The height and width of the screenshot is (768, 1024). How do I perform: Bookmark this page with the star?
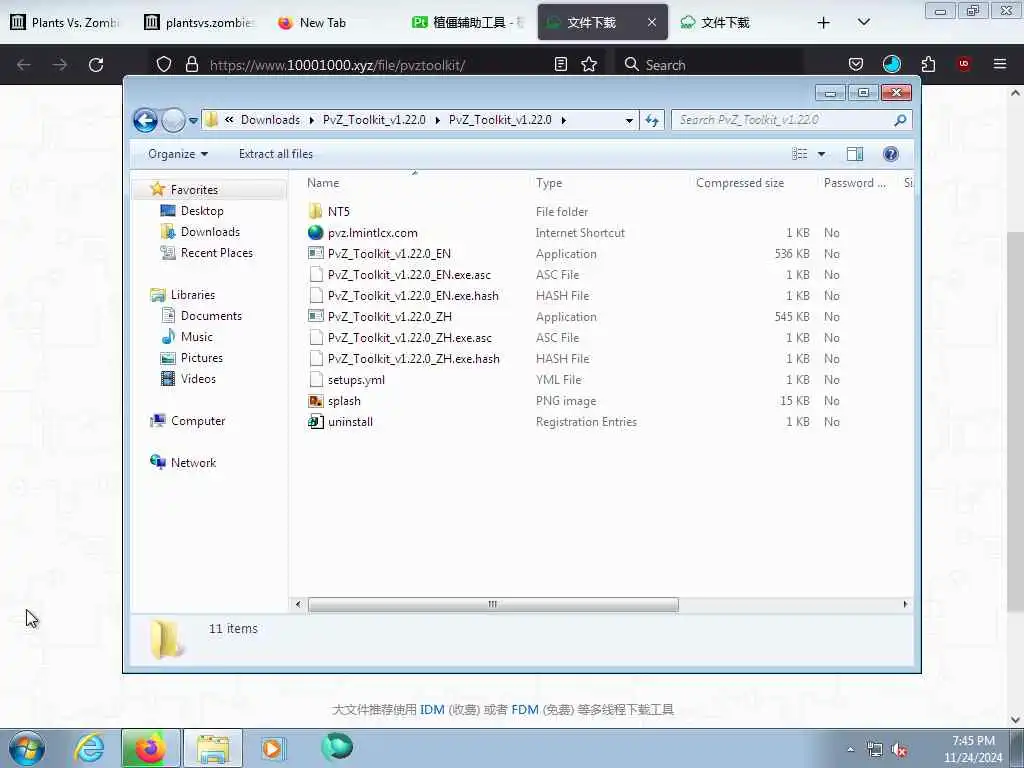click(589, 64)
